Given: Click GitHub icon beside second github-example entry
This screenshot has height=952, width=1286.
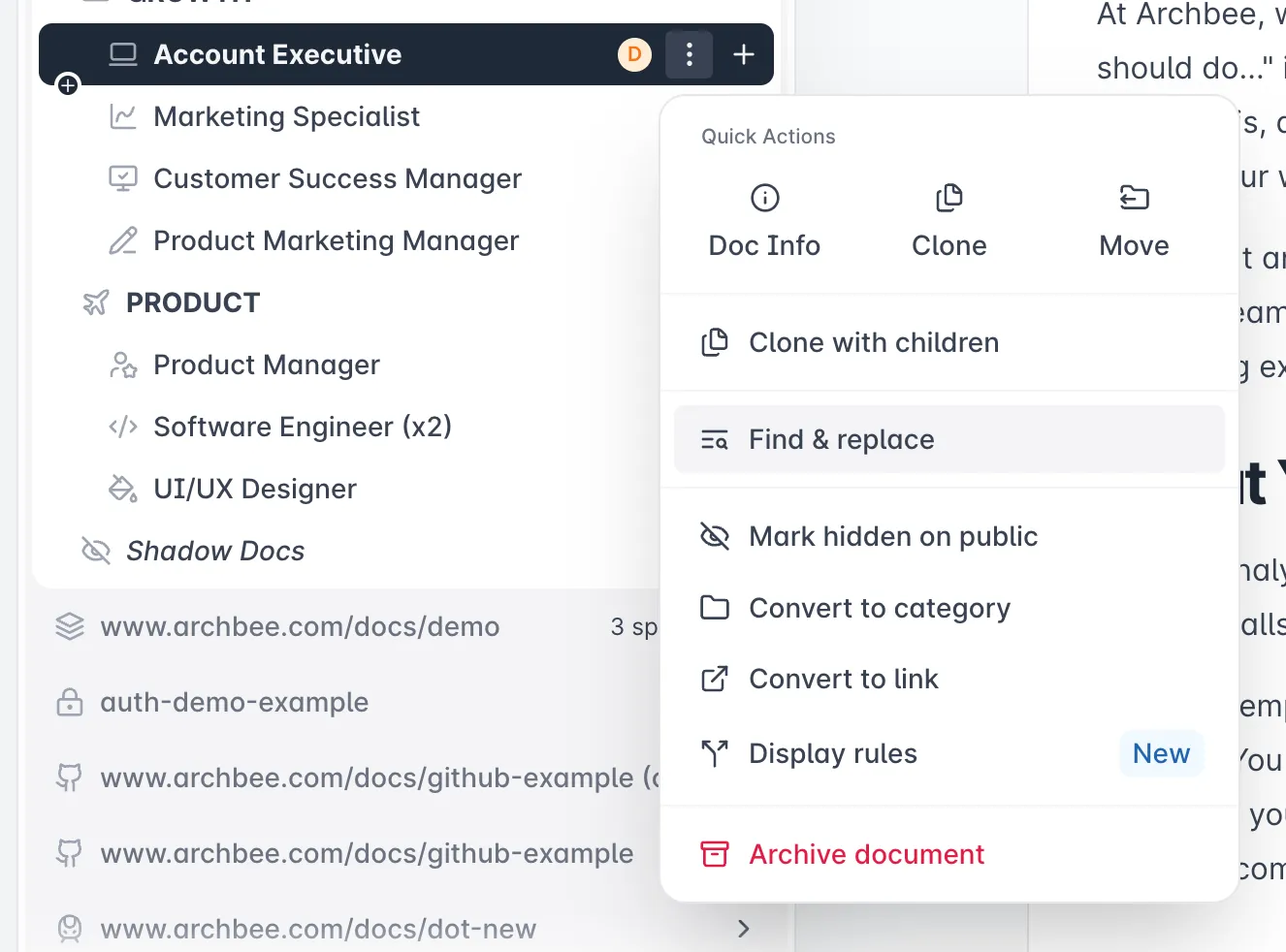Looking at the screenshot, I should click(70, 853).
